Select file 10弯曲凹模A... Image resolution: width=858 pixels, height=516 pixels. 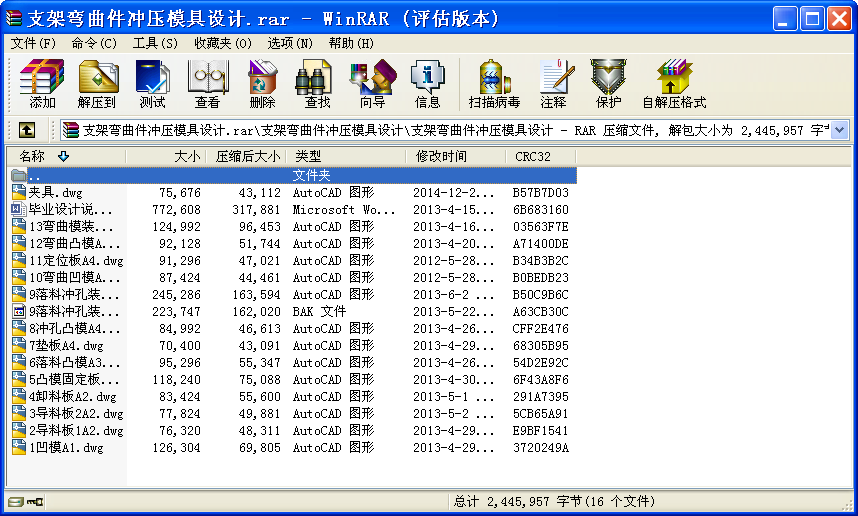click(74, 277)
